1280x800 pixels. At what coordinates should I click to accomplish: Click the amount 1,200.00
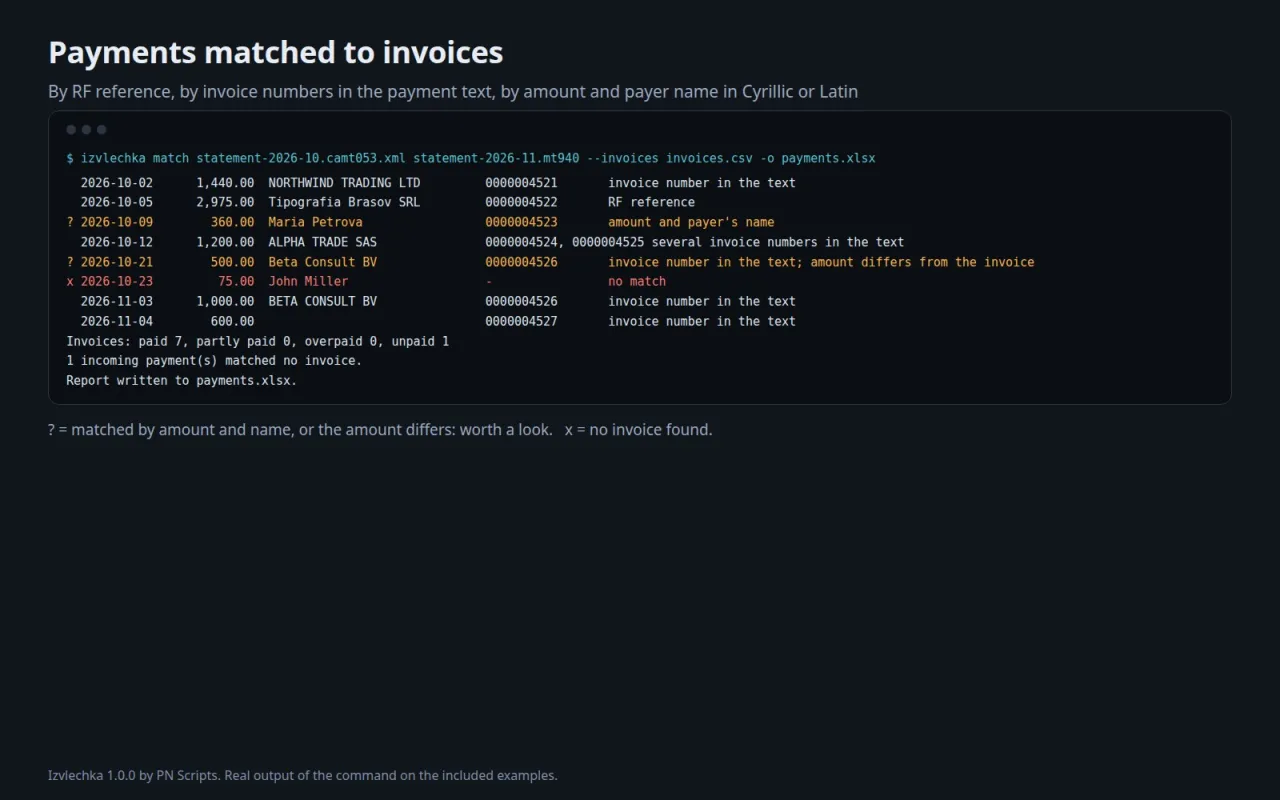[225, 242]
